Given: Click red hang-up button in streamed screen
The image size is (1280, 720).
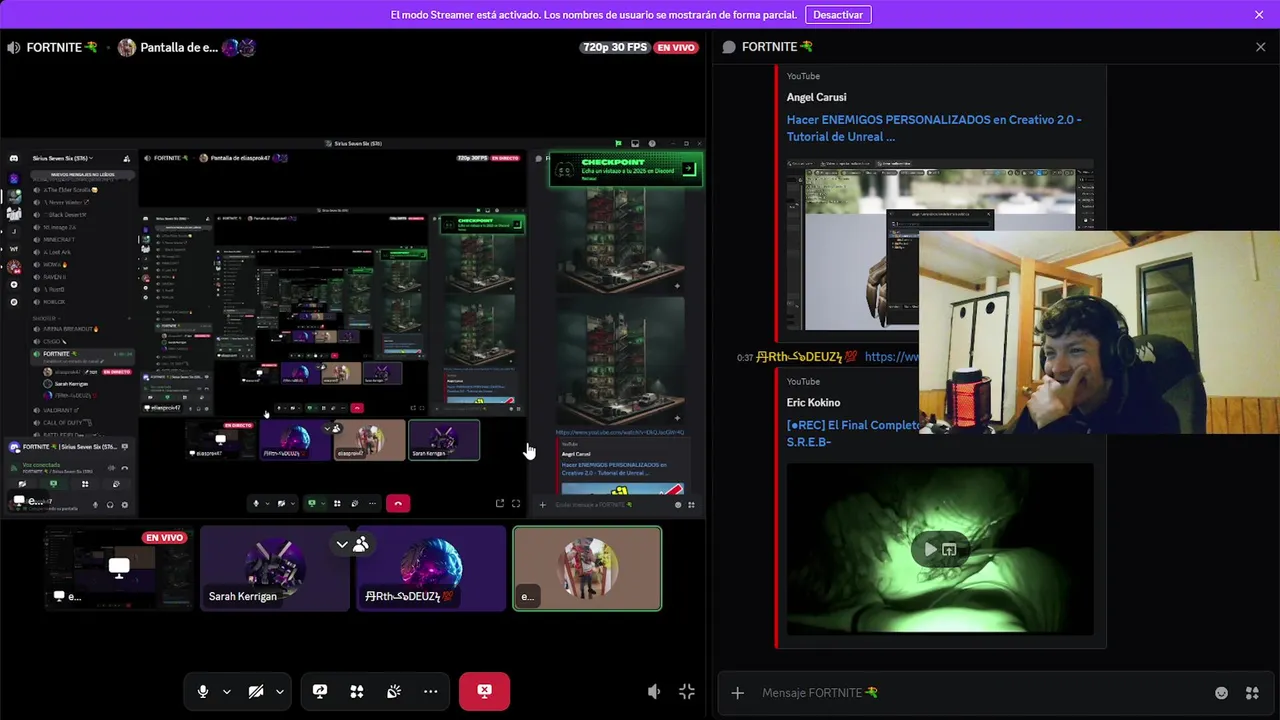Looking at the screenshot, I should coord(398,503).
